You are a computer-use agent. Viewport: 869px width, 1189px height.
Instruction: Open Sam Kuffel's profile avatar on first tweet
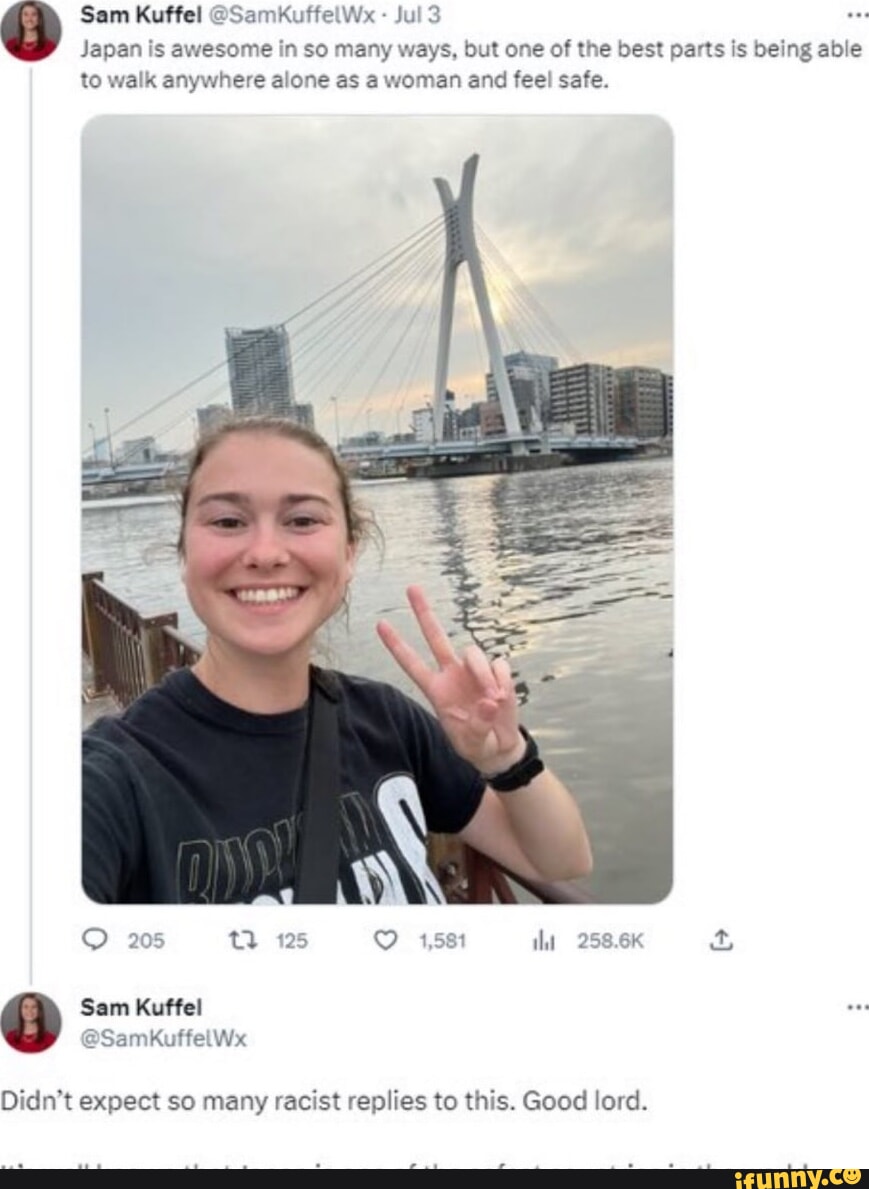click(x=33, y=25)
